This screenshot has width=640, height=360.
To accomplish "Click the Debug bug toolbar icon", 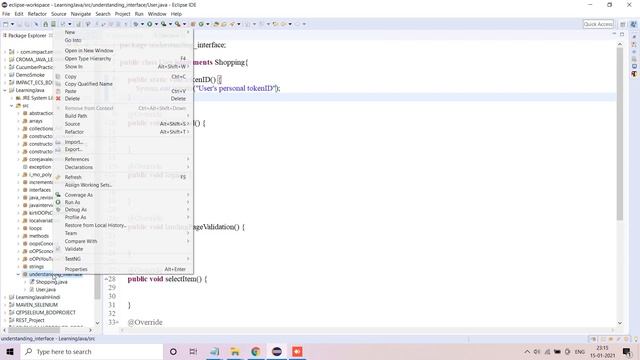I will tap(136, 24).
